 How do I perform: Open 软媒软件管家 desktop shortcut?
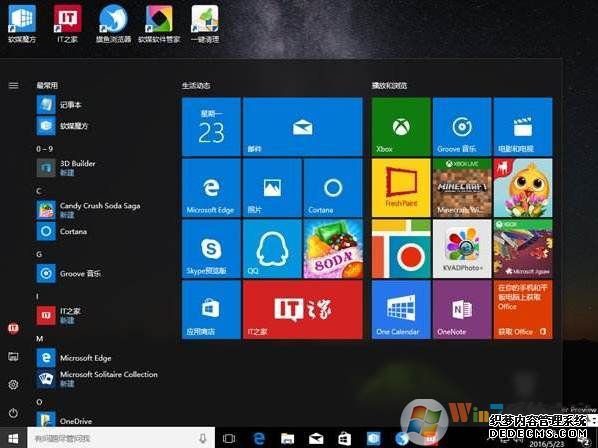pyautogui.click(x=159, y=23)
